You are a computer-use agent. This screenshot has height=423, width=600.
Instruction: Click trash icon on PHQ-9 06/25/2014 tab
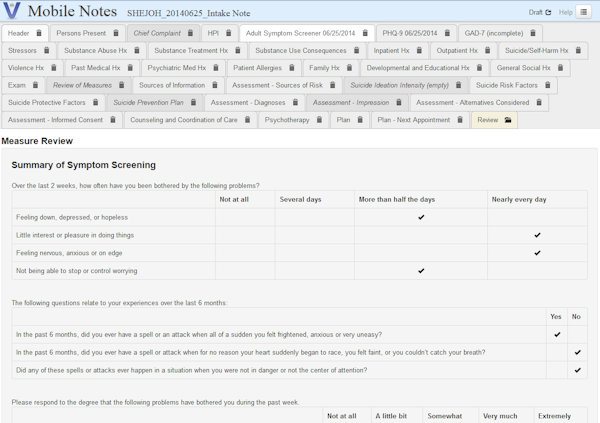click(x=447, y=33)
